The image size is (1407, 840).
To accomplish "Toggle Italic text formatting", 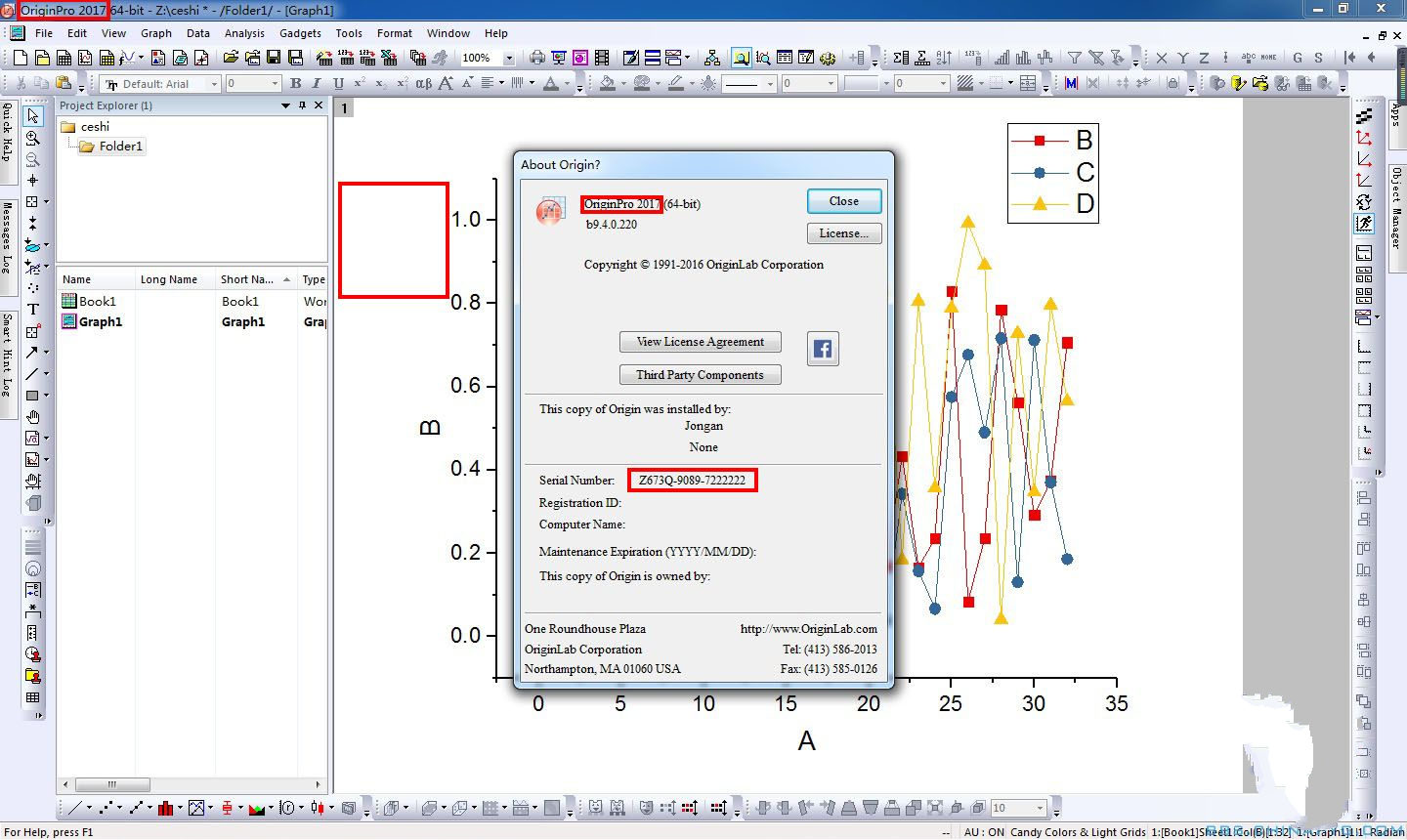I will point(317,84).
